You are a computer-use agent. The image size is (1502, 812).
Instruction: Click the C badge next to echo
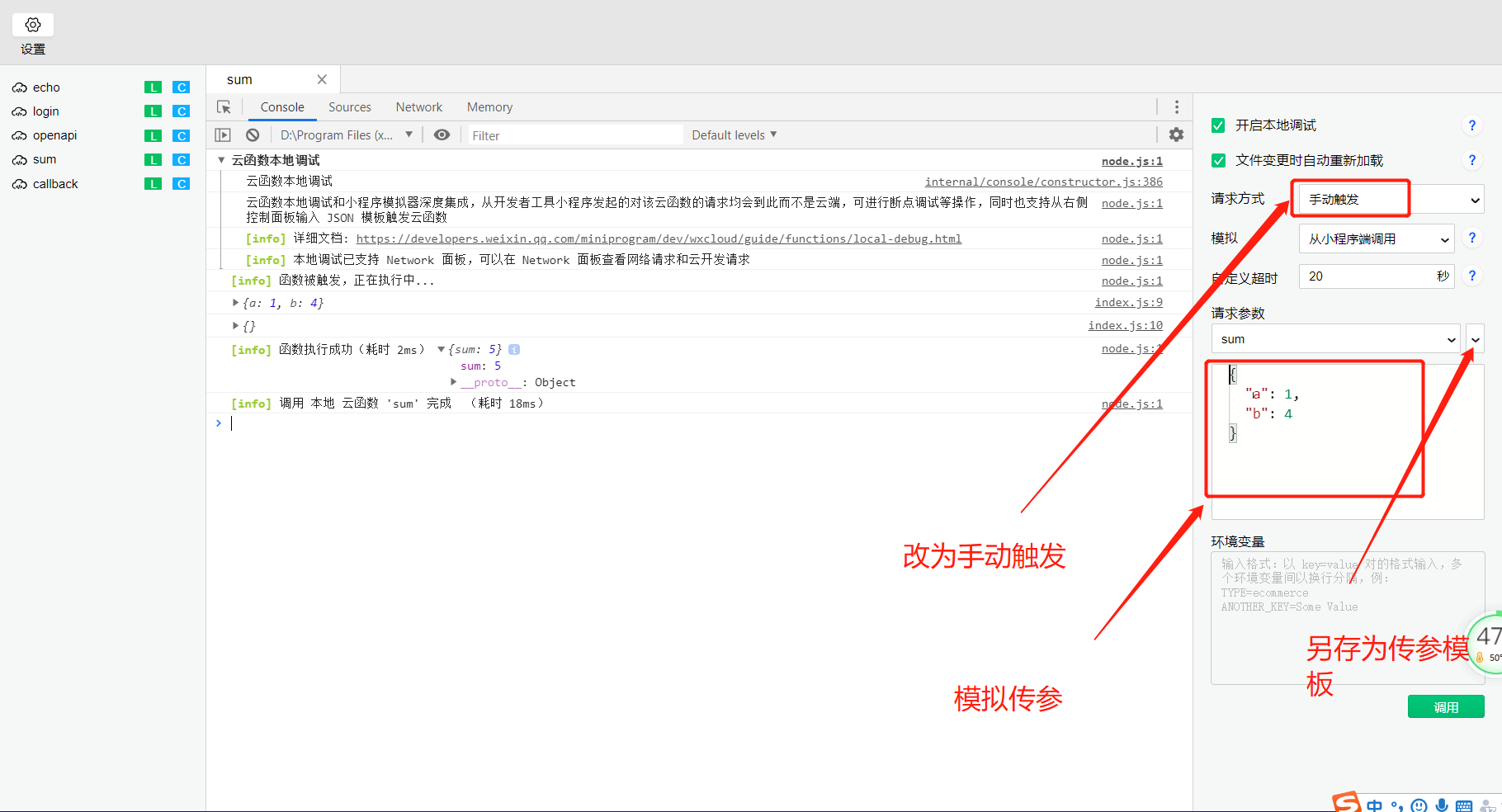pos(181,87)
